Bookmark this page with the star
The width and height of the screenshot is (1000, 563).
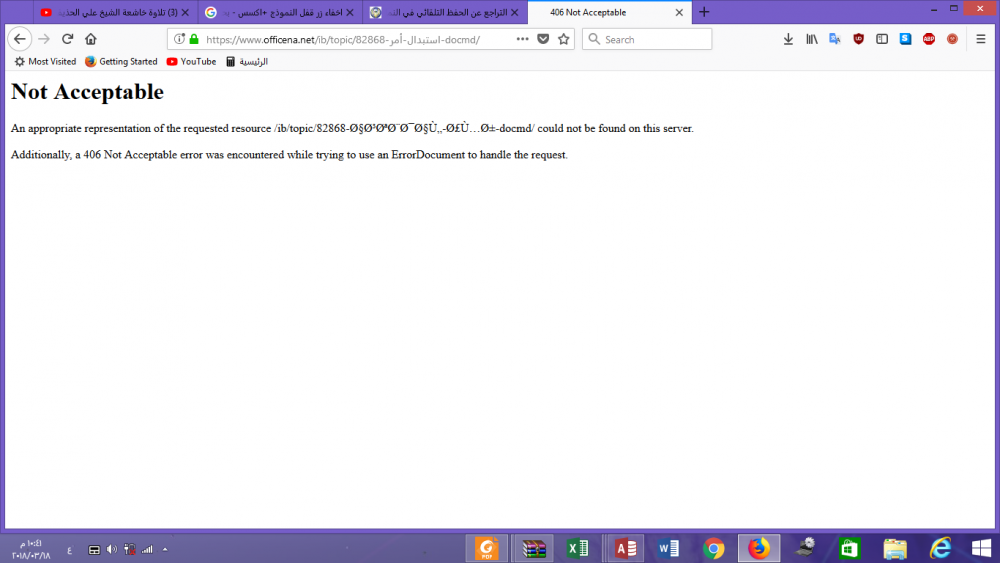[564, 39]
